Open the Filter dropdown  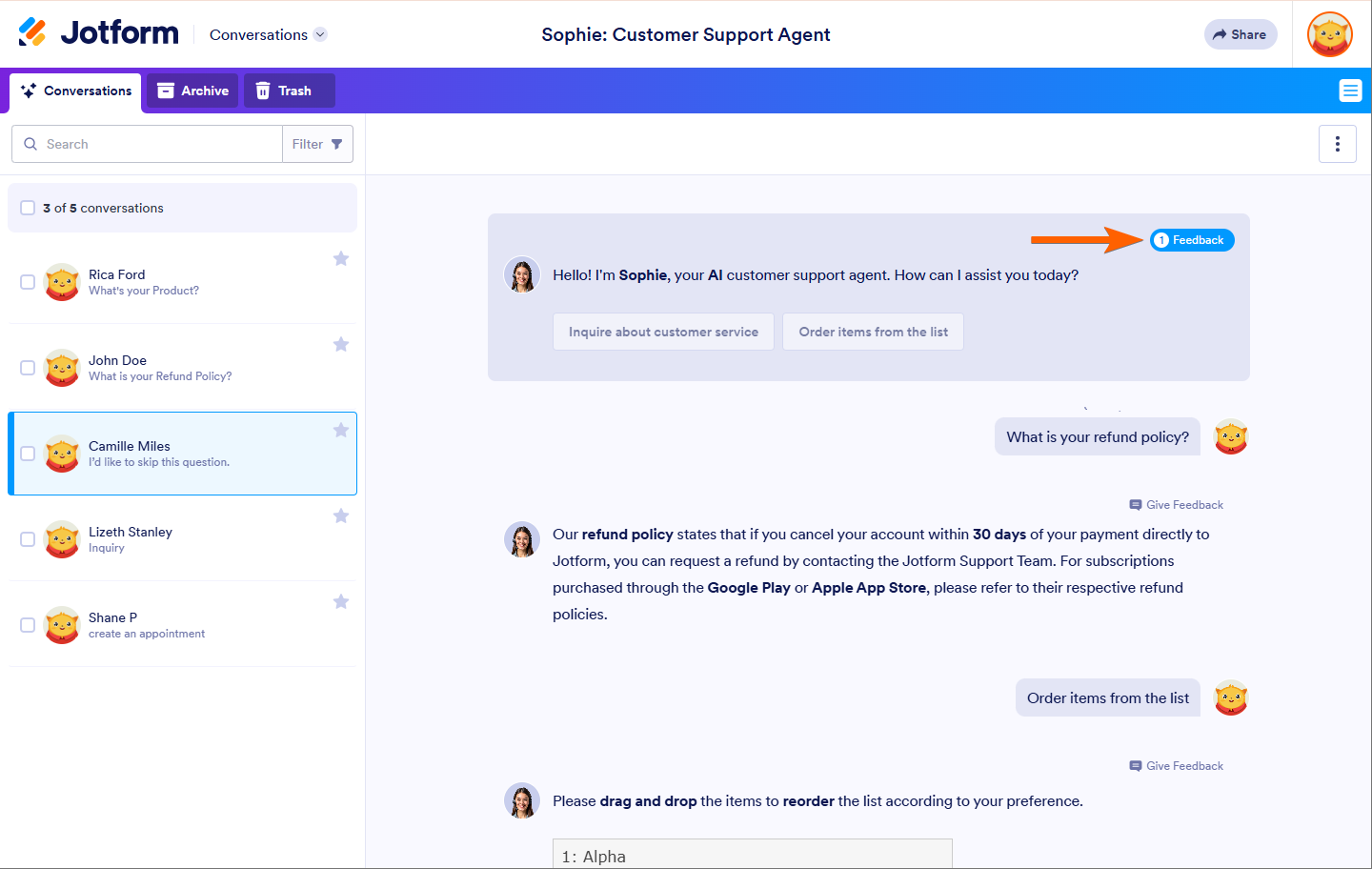point(317,144)
